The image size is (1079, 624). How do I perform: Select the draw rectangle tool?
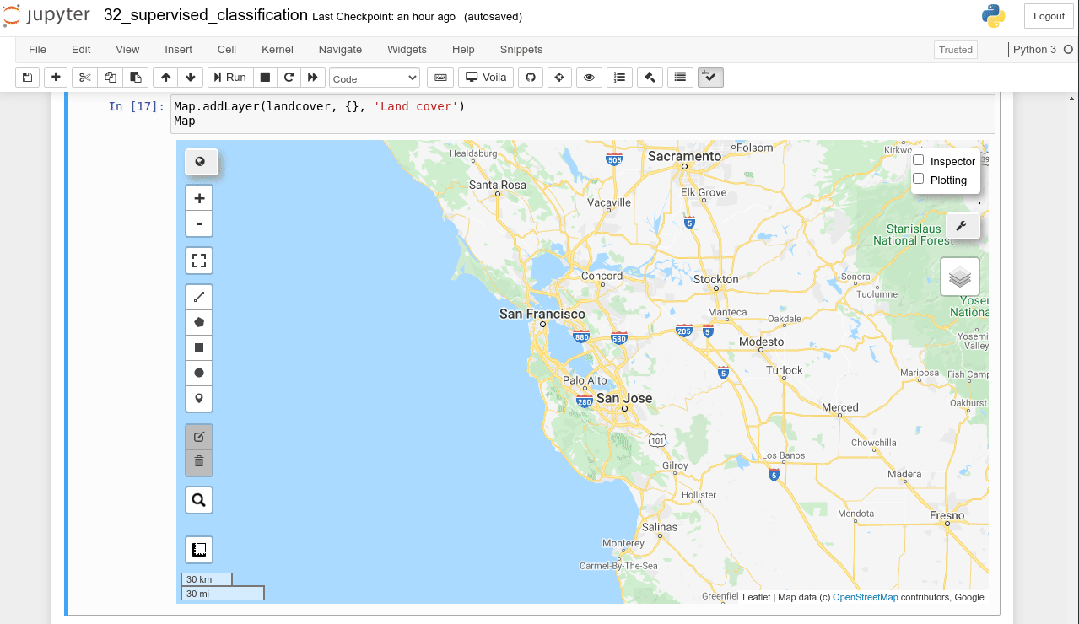[199, 348]
